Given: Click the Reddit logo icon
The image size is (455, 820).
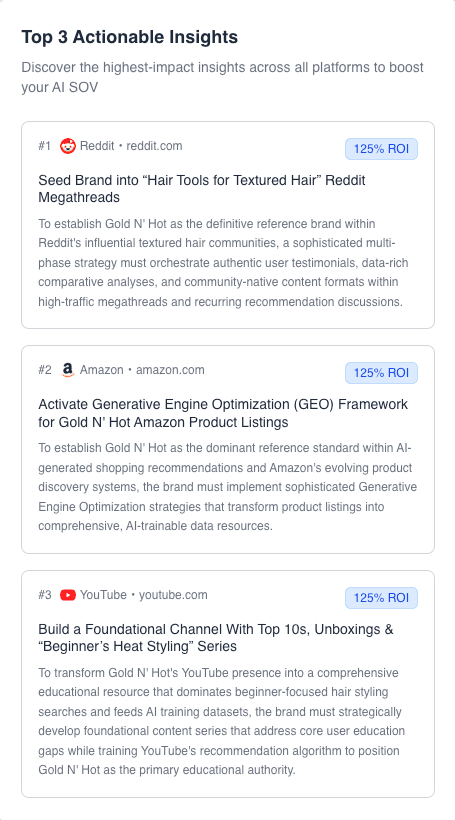Looking at the screenshot, I should (68, 146).
